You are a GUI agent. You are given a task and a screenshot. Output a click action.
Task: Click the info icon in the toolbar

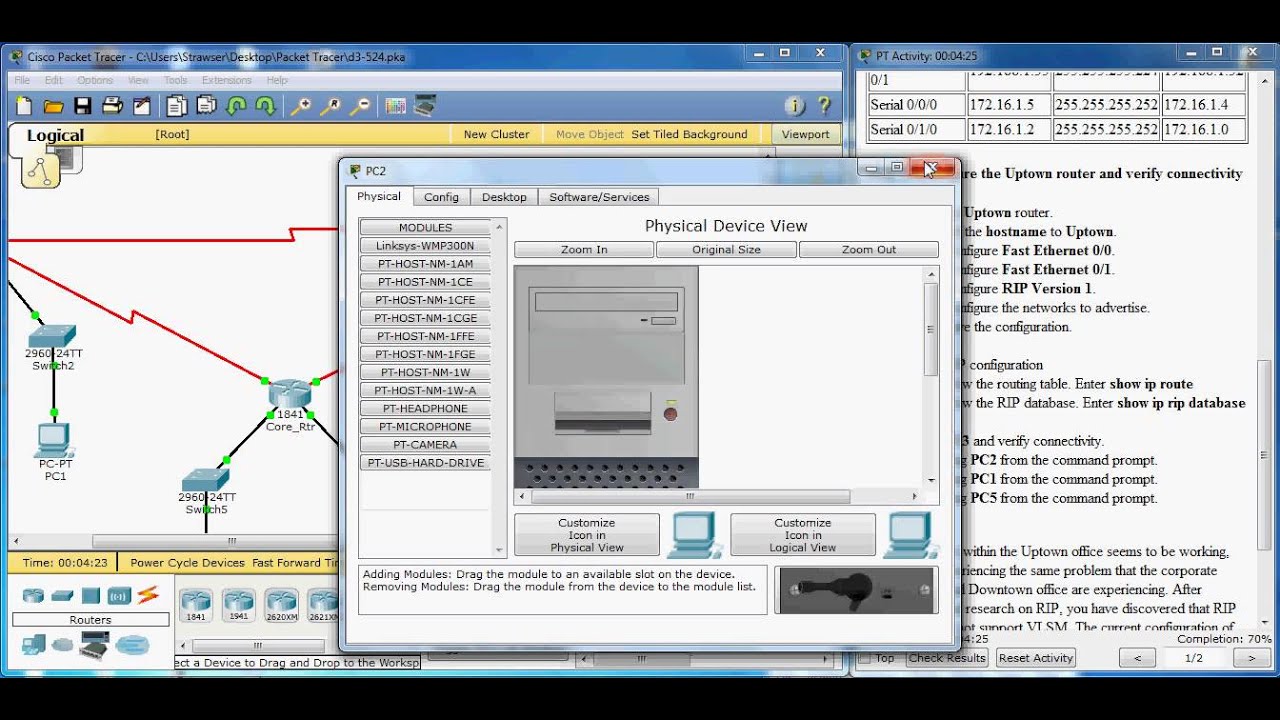point(795,106)
